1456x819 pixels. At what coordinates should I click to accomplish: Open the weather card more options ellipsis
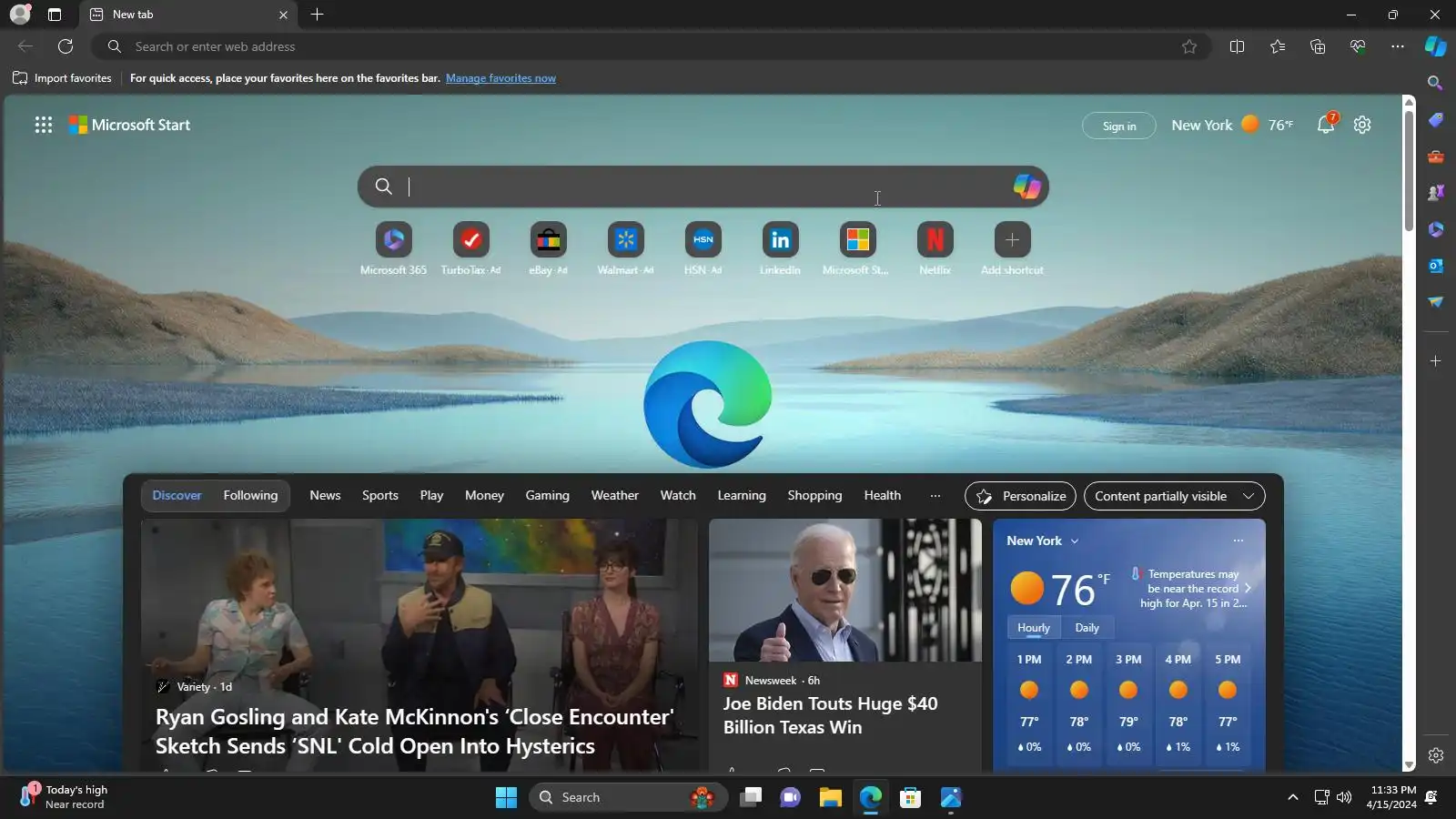pyautogui.click(x=1239, y=541)
